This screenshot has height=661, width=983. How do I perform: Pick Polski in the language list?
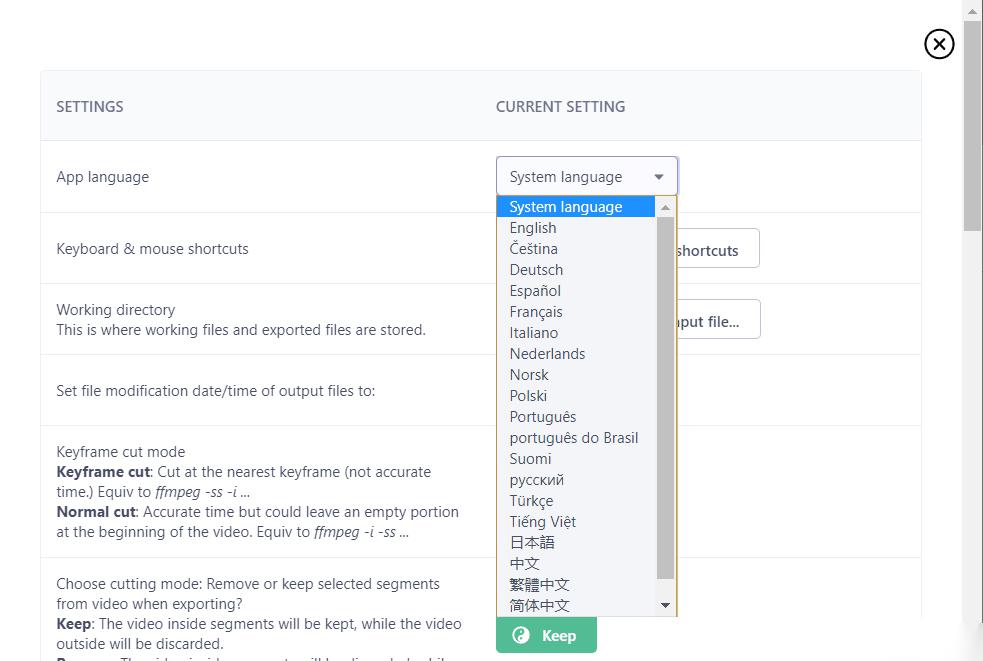tap(576, 396)
